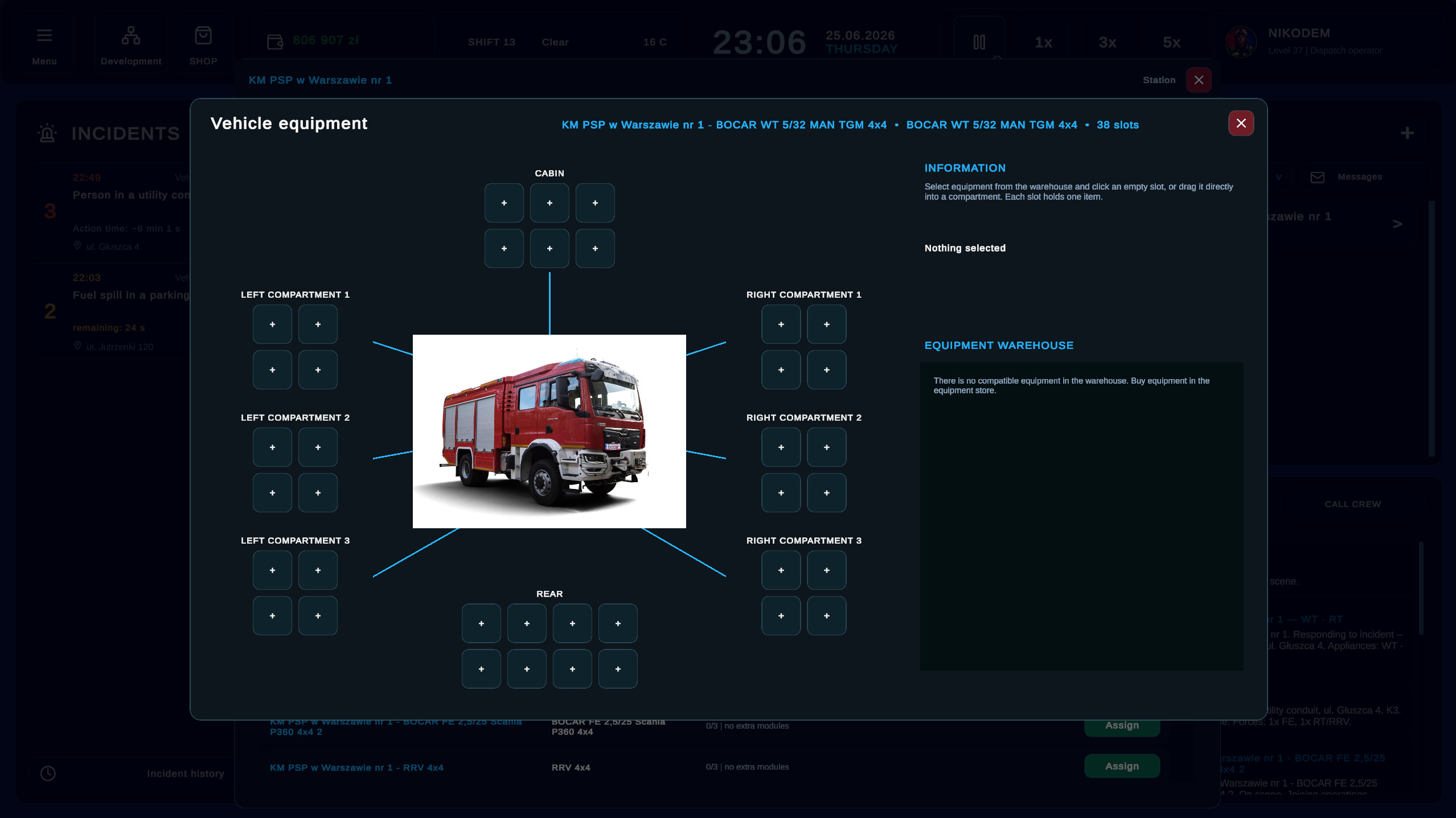Add item to first Left Compartment 2 slot
The width and height of the screenshot is (1456, 818).
click(272, 447)
